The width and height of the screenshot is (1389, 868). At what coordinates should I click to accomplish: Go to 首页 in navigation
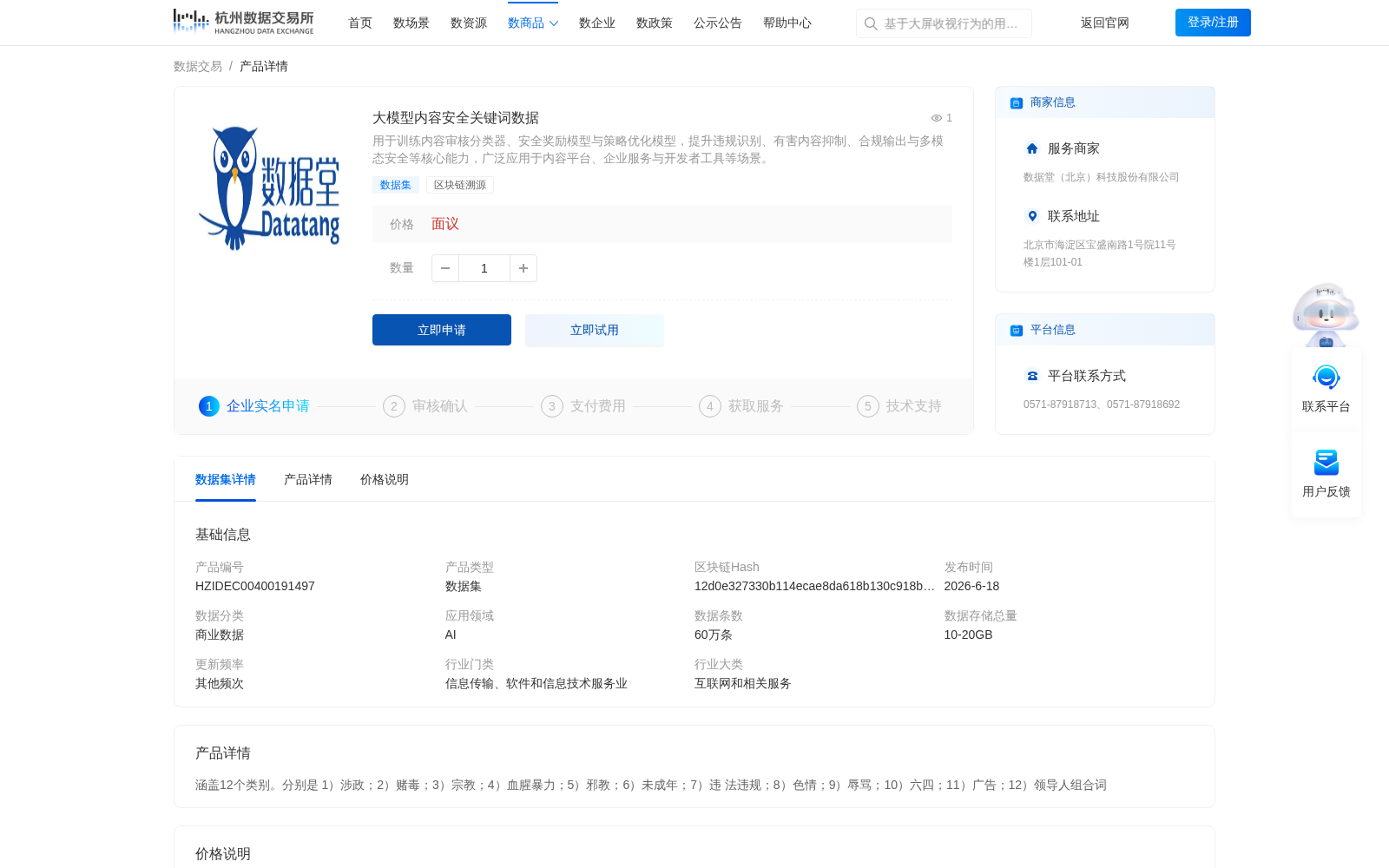(x=360, y=23)
